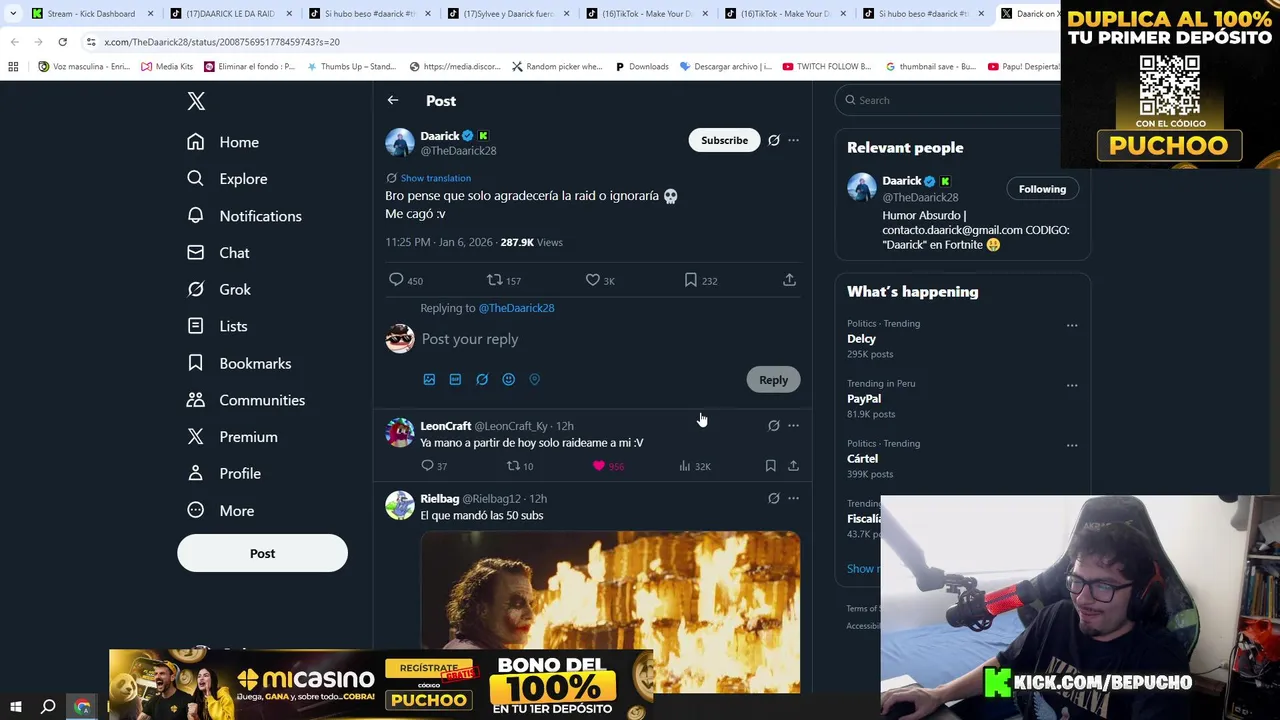1280x720 pixels.
Task: Click Grok icon on Rielbag comment
Action: click(x=773, y=498)
